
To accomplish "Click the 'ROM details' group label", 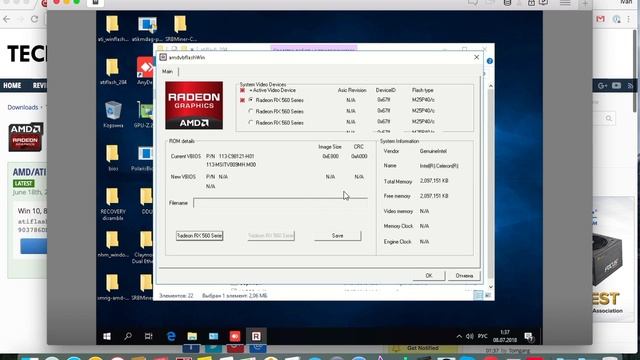I will point(182,141).
